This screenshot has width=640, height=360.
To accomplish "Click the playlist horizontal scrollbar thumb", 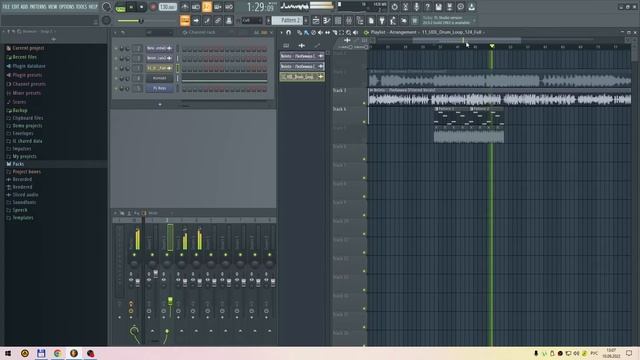I will (x=467, y=40).
